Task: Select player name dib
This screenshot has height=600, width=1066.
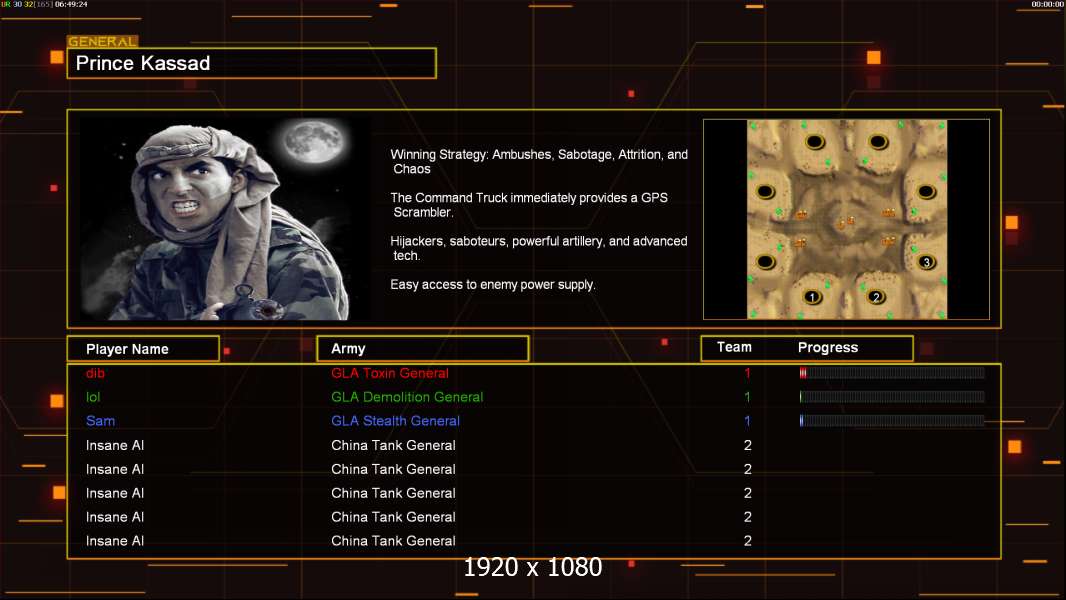Action: [95, 373]
